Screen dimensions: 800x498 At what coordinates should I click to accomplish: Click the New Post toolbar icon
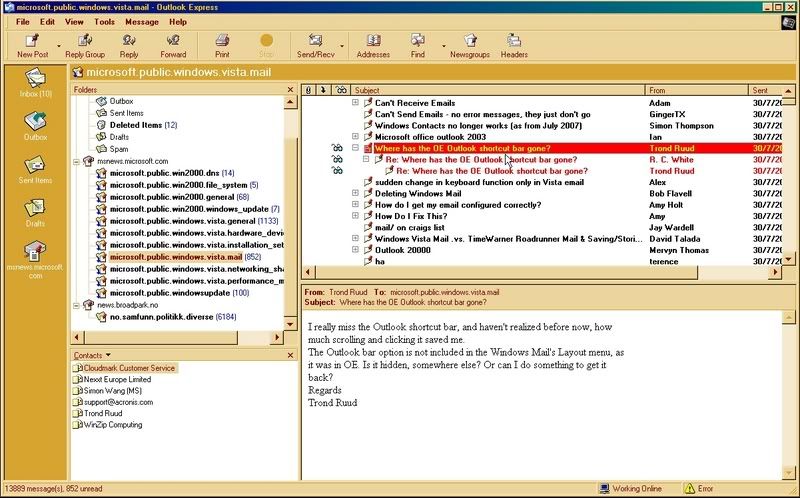pos(32,40)
